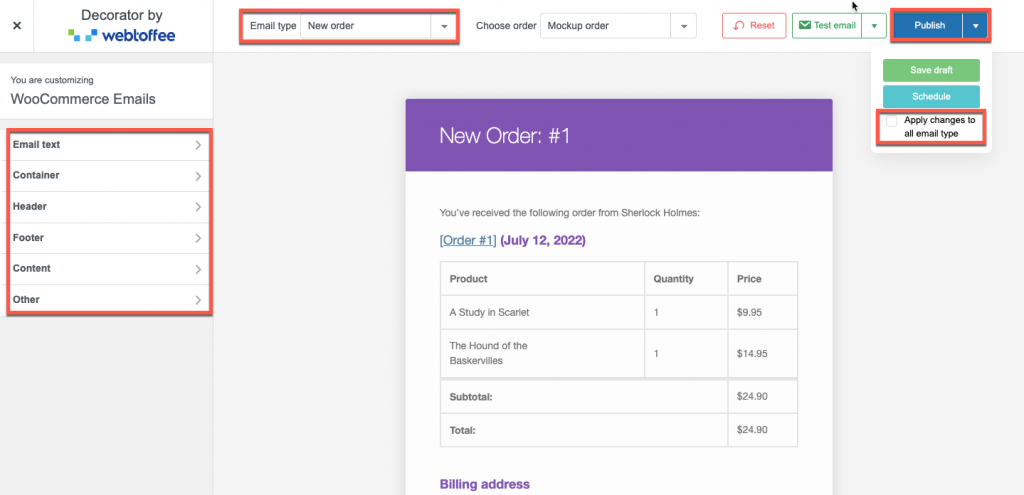Click the chevron beside Content
This screenshot has height=495, width=1024.
[x=198, y=269]
